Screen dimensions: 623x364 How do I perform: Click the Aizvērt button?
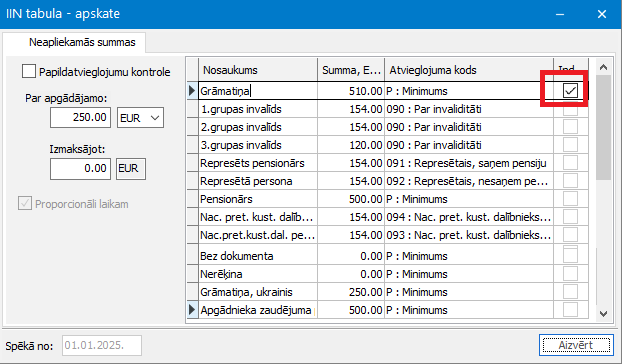[576, 345]
